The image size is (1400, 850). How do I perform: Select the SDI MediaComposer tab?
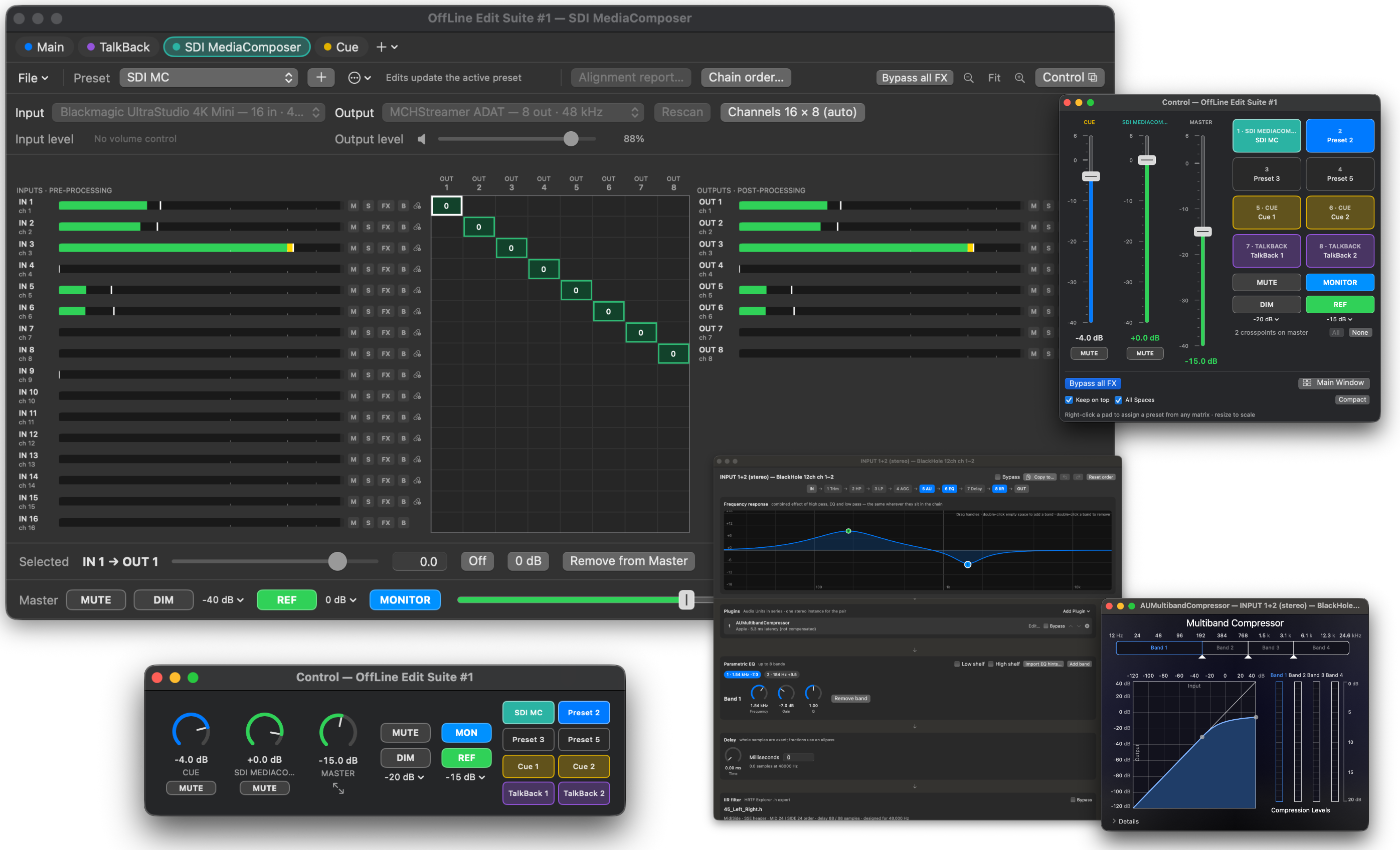[x=237, y=47]
